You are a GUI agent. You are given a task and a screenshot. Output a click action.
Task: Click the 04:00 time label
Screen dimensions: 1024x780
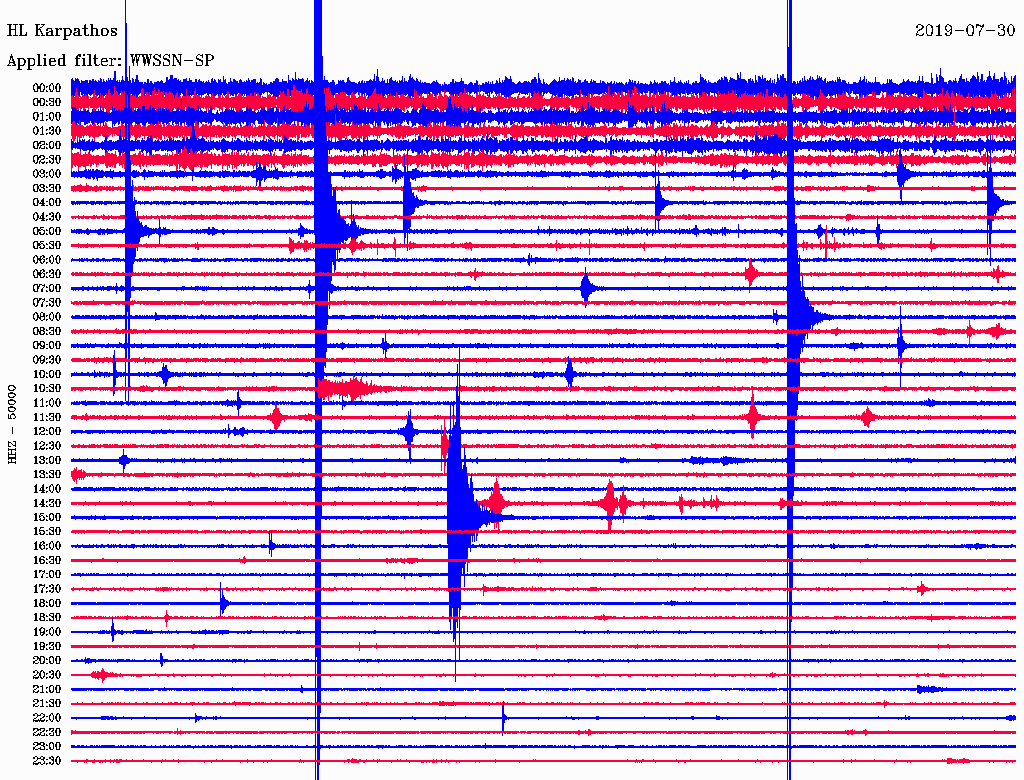tap(47, 203)
